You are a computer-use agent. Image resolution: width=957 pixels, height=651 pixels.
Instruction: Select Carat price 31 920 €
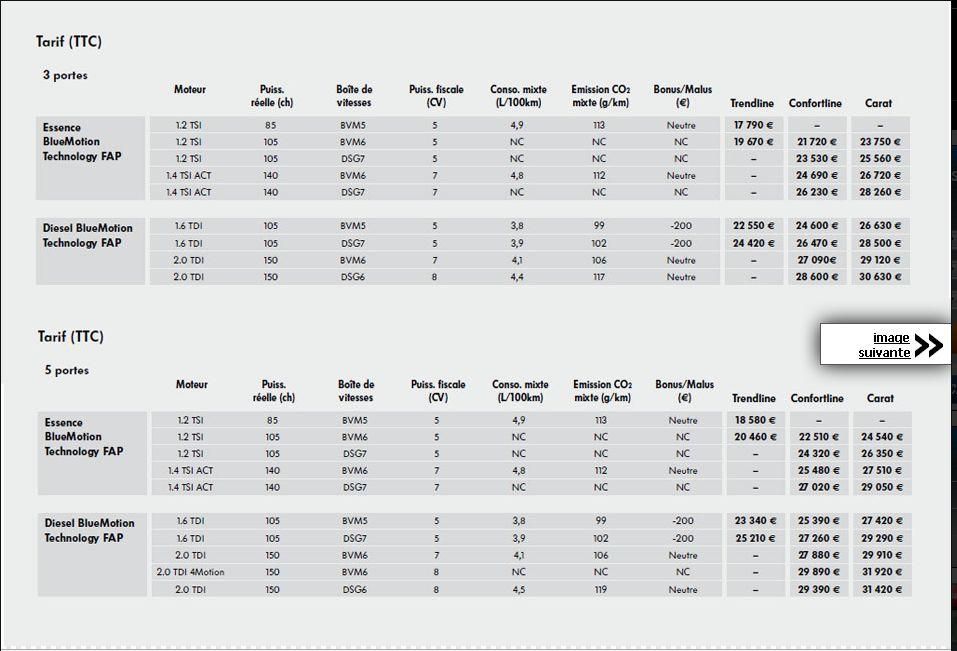click(882, 572)
